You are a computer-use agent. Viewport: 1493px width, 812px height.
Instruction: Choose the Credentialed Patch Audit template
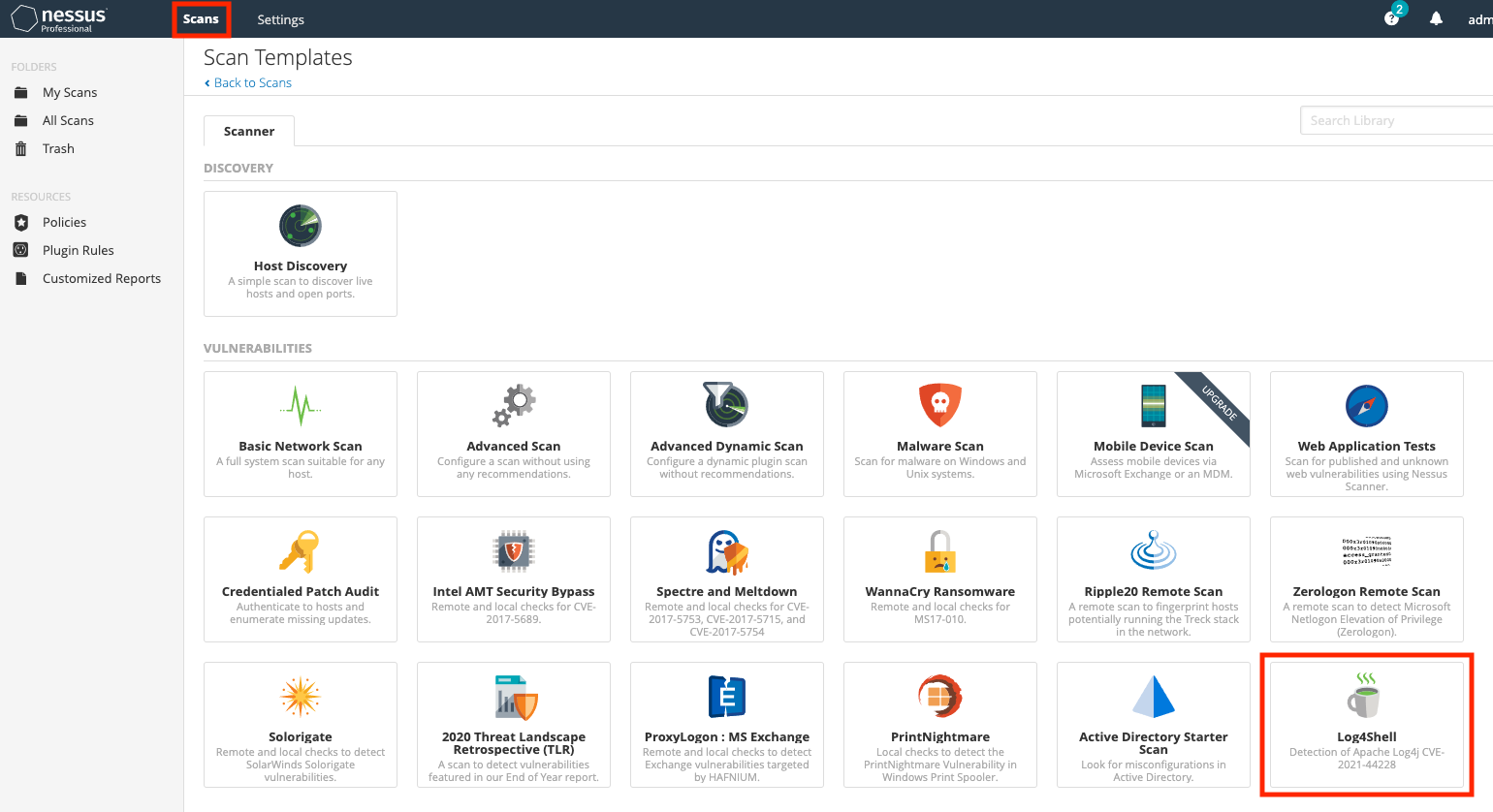pos(300,579)
